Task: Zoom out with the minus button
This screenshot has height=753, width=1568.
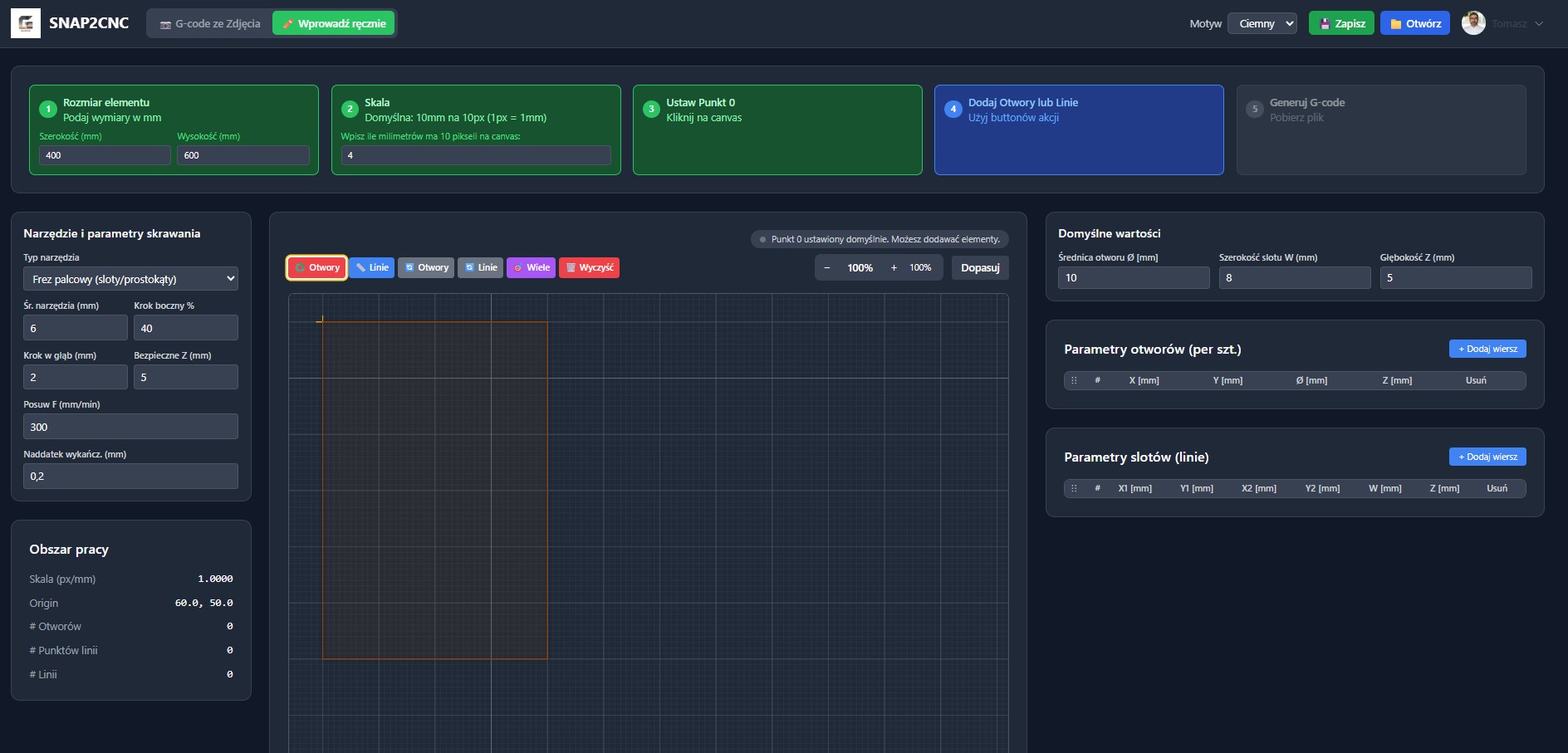Action: 827,267
